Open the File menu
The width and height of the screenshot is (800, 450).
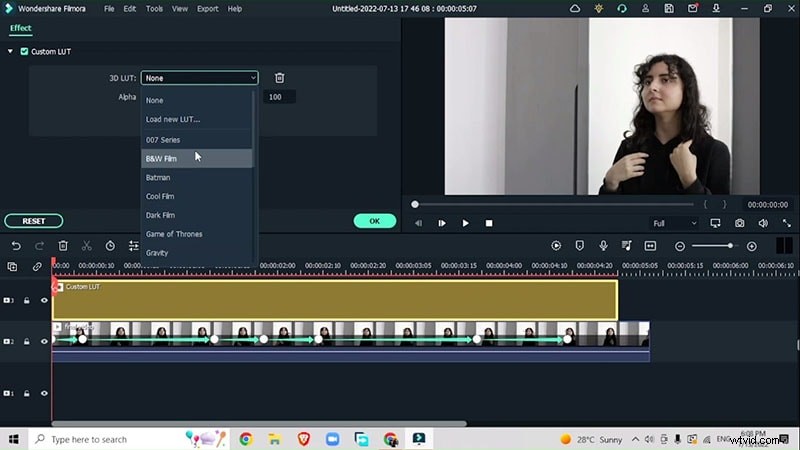tap(109, 9)
